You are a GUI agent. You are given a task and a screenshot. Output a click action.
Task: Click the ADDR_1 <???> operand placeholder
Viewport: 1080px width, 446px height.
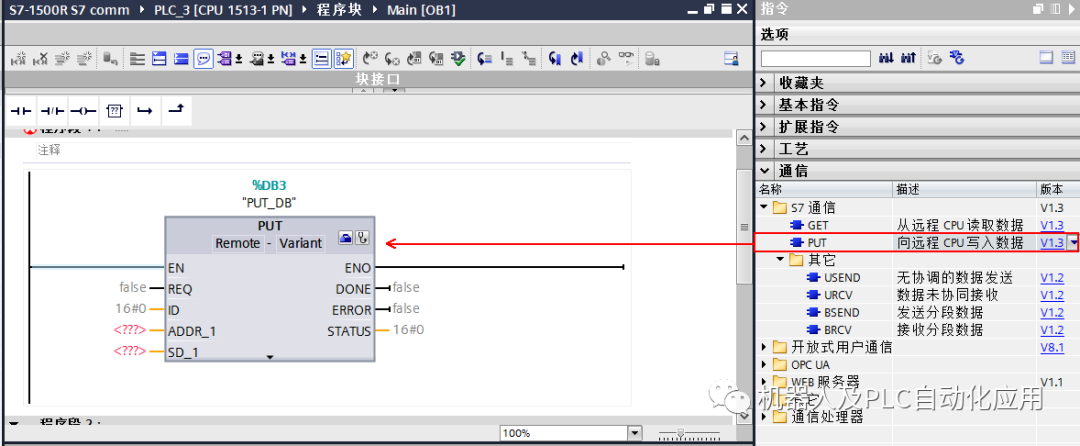click(130, 330)
